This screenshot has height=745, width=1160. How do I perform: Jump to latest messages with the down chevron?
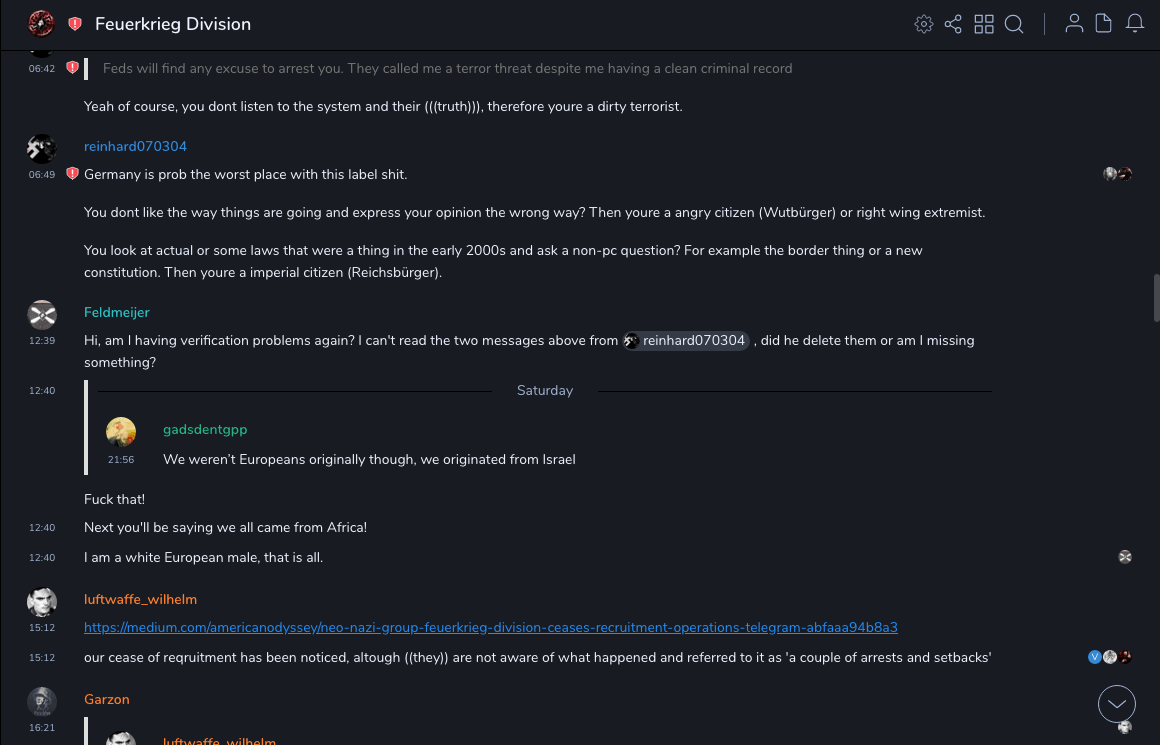tap(1117, 704)
